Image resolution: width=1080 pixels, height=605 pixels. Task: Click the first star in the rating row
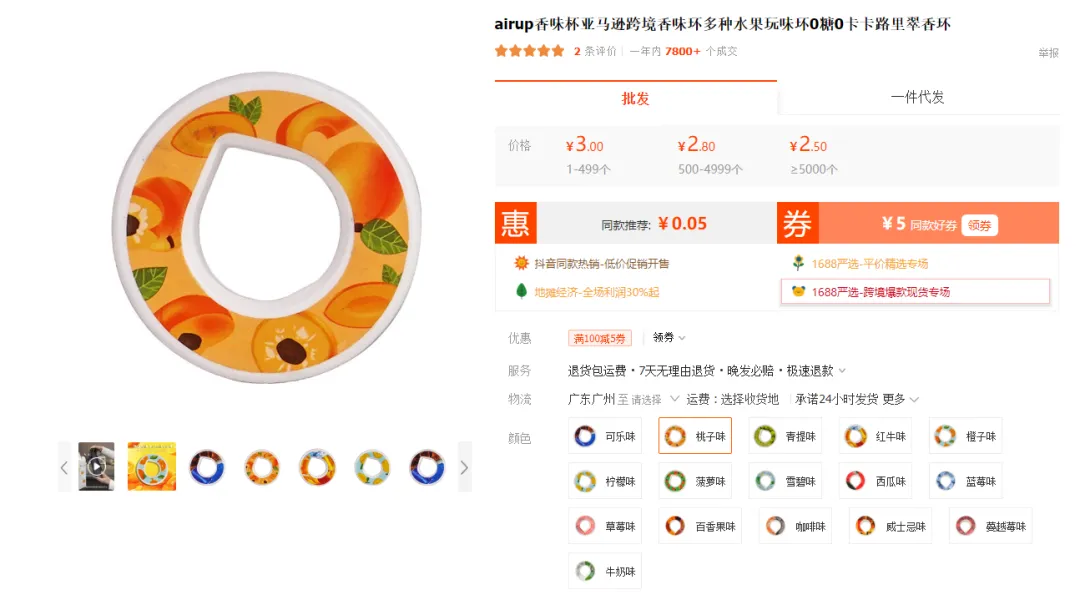[501, 50]
